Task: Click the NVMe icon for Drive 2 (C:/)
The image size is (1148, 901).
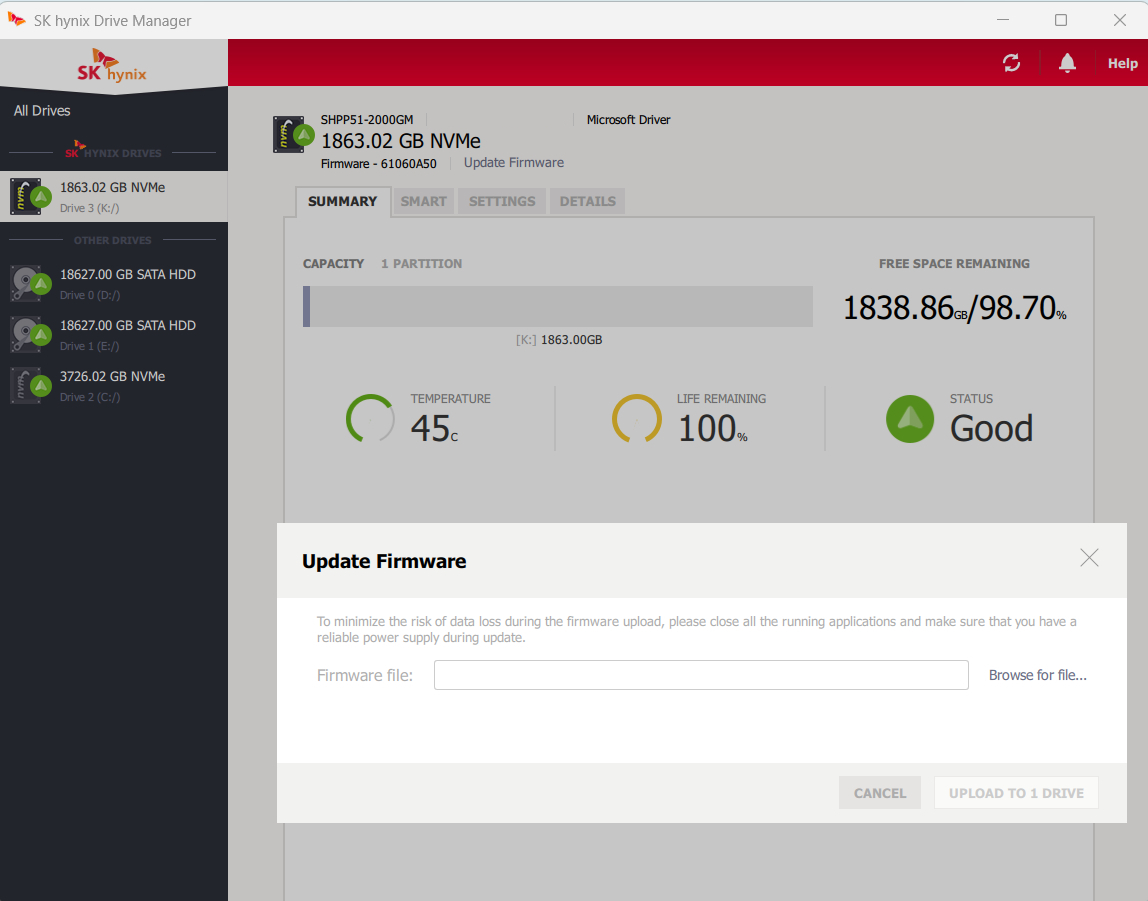Action: click(x=30, y=386)
